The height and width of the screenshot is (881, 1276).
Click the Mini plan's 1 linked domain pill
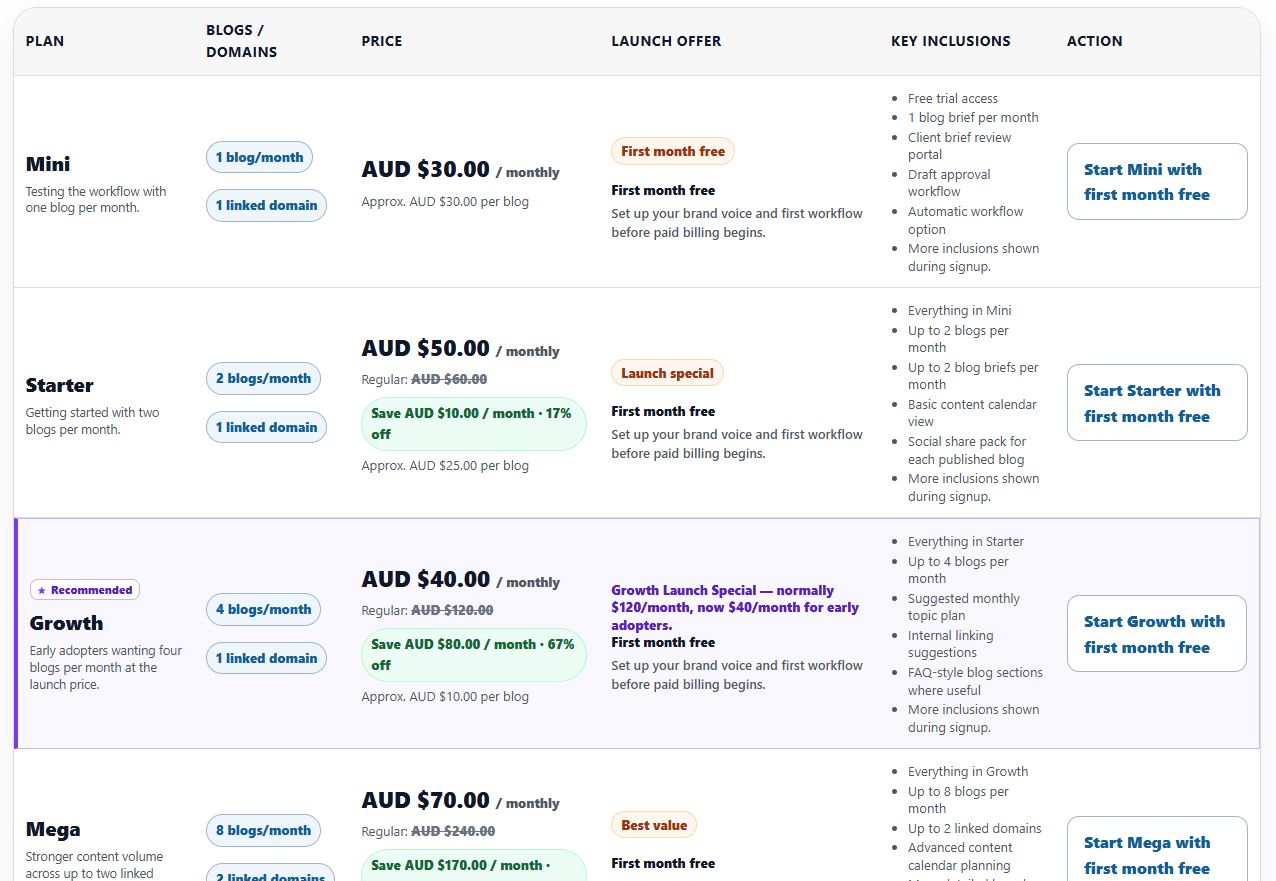pyautogui.click(x=266, y=205)
